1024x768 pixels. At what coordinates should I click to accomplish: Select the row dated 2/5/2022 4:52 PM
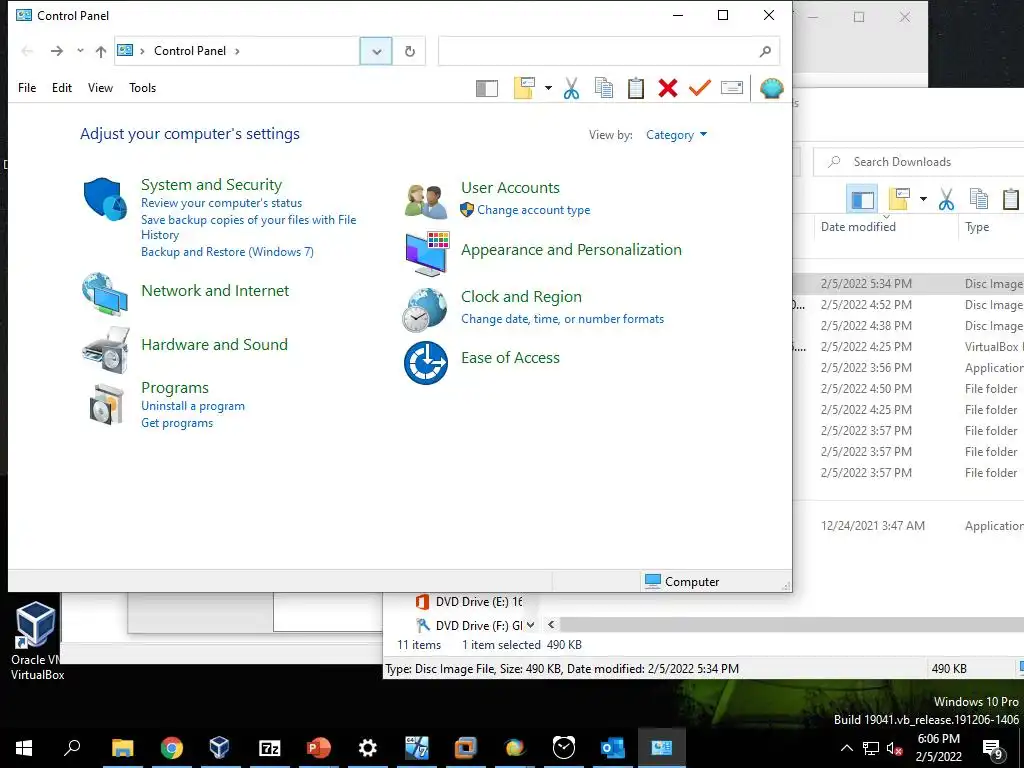pos(908,305)
